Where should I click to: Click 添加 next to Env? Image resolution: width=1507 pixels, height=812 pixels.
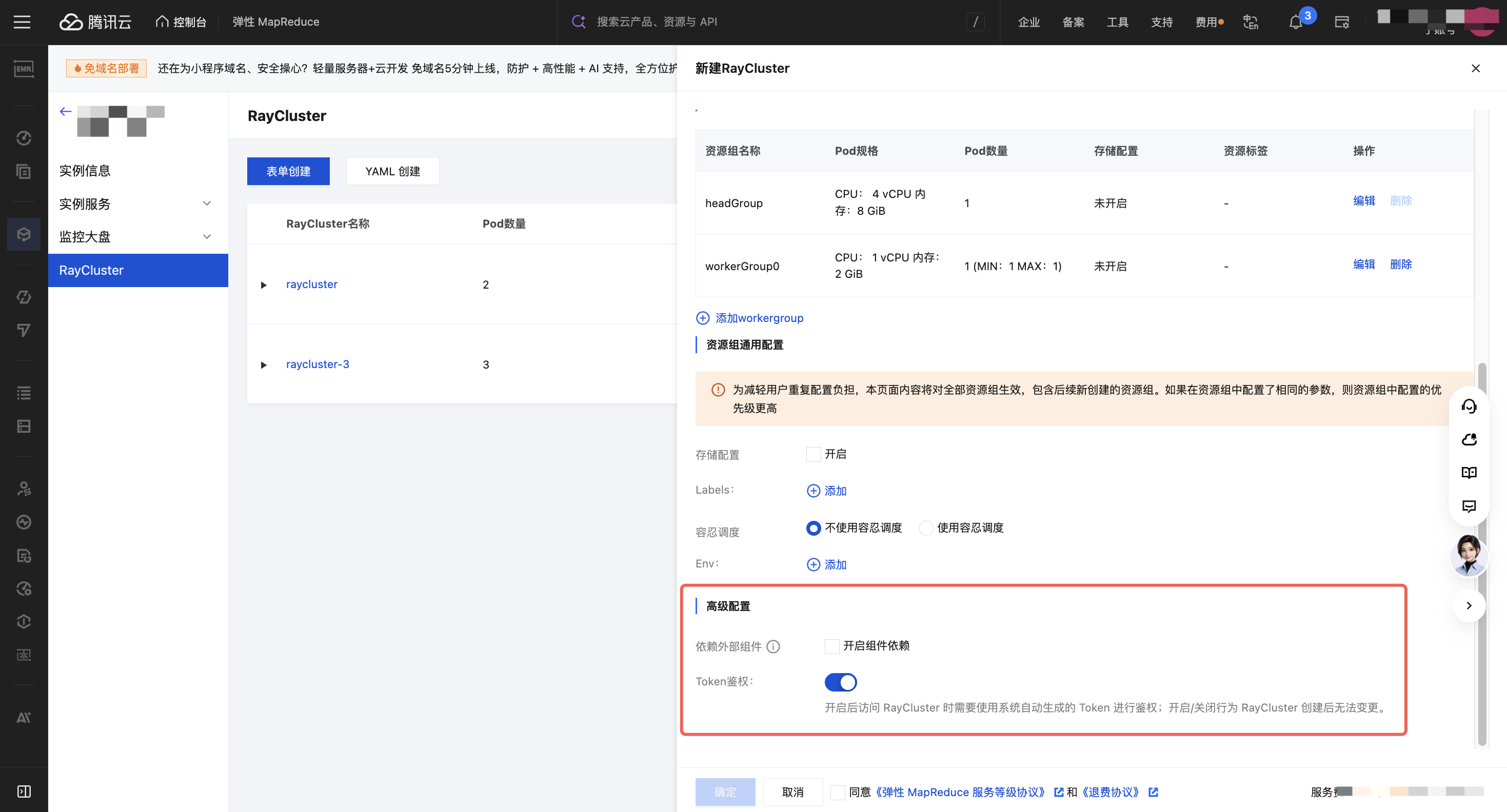tap(827, 564)
